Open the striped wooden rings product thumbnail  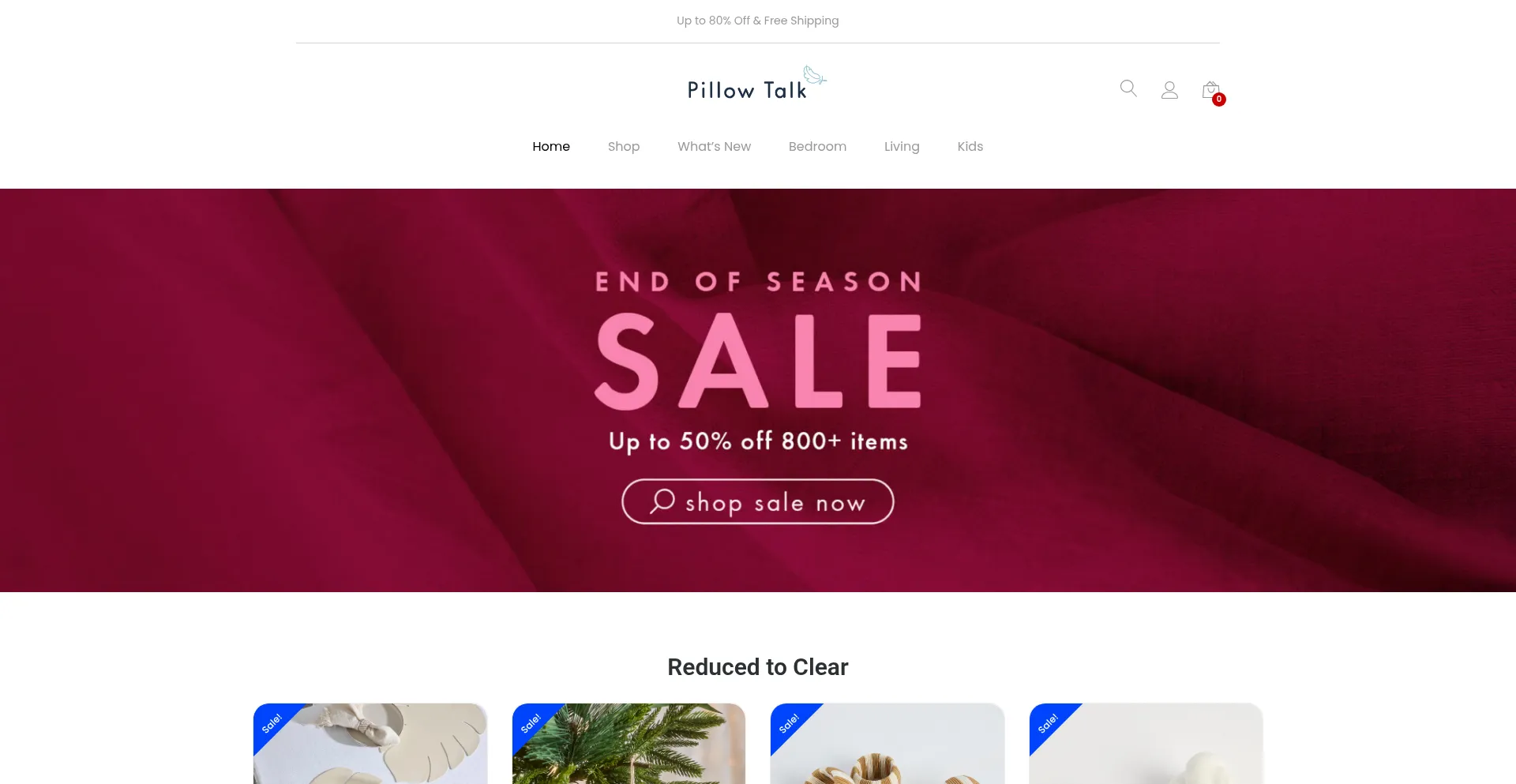click(x=887, y=744)
